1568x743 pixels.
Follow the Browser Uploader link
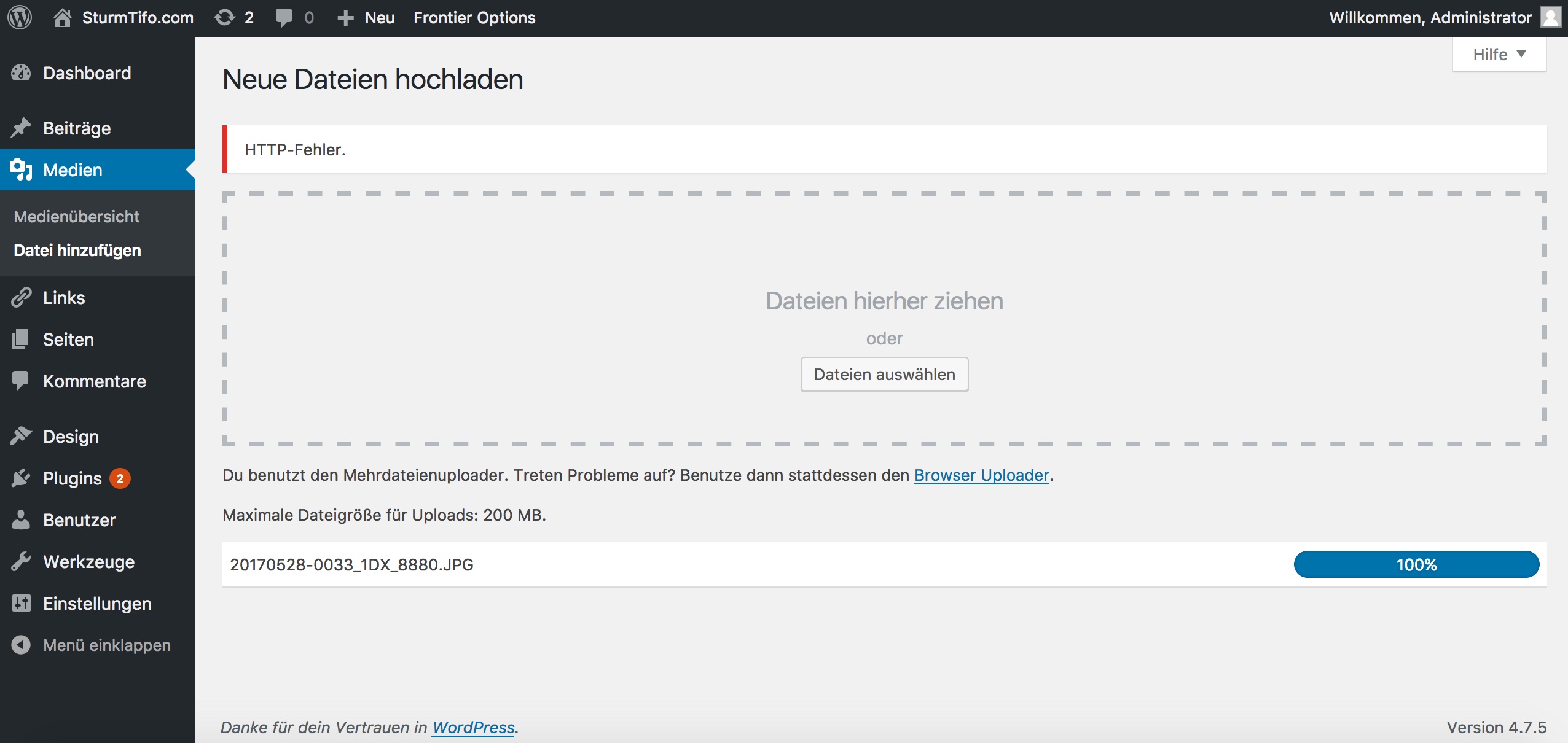click(981, 475)
